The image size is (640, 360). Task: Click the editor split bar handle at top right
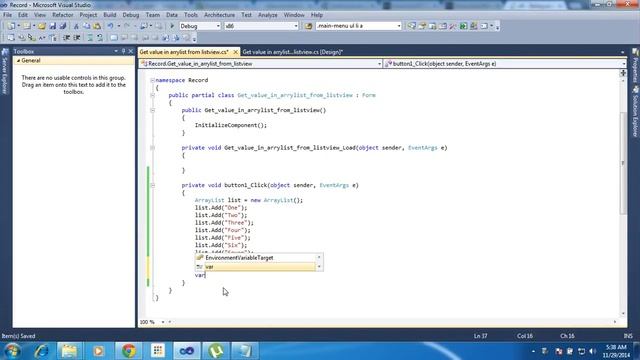click(623, 73)
